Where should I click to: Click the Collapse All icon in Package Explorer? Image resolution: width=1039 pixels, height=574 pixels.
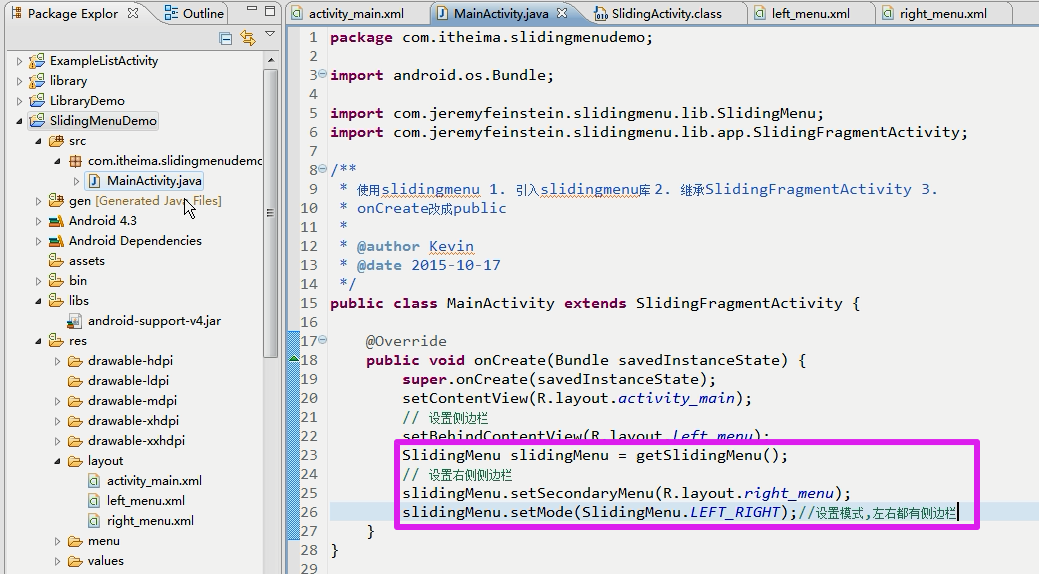226,38
